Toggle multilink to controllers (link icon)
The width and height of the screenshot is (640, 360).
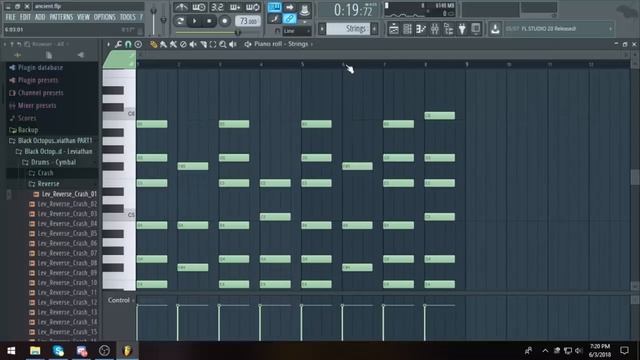click(x=289, y=19)
